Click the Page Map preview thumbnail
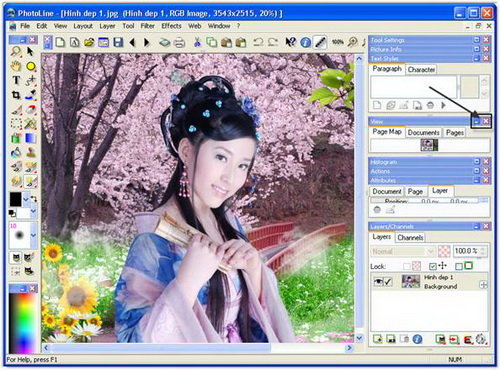This screenshot has height=370, width=500. [429, 145]
